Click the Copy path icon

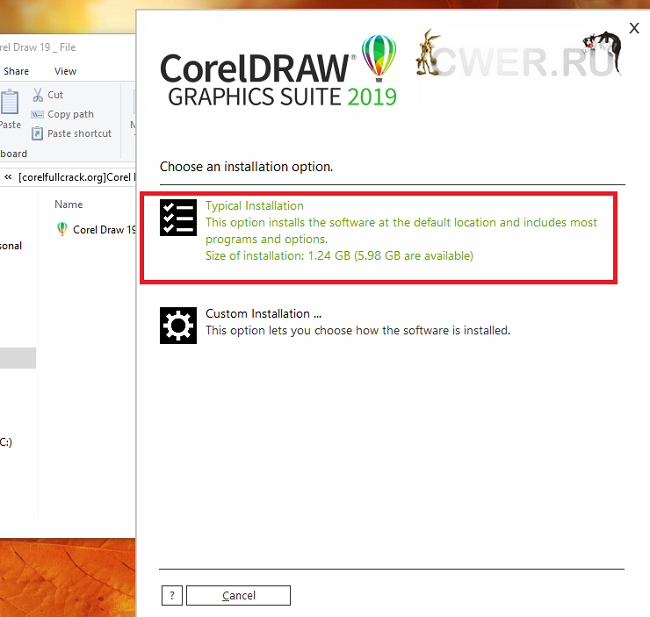(x=37, y=114)
